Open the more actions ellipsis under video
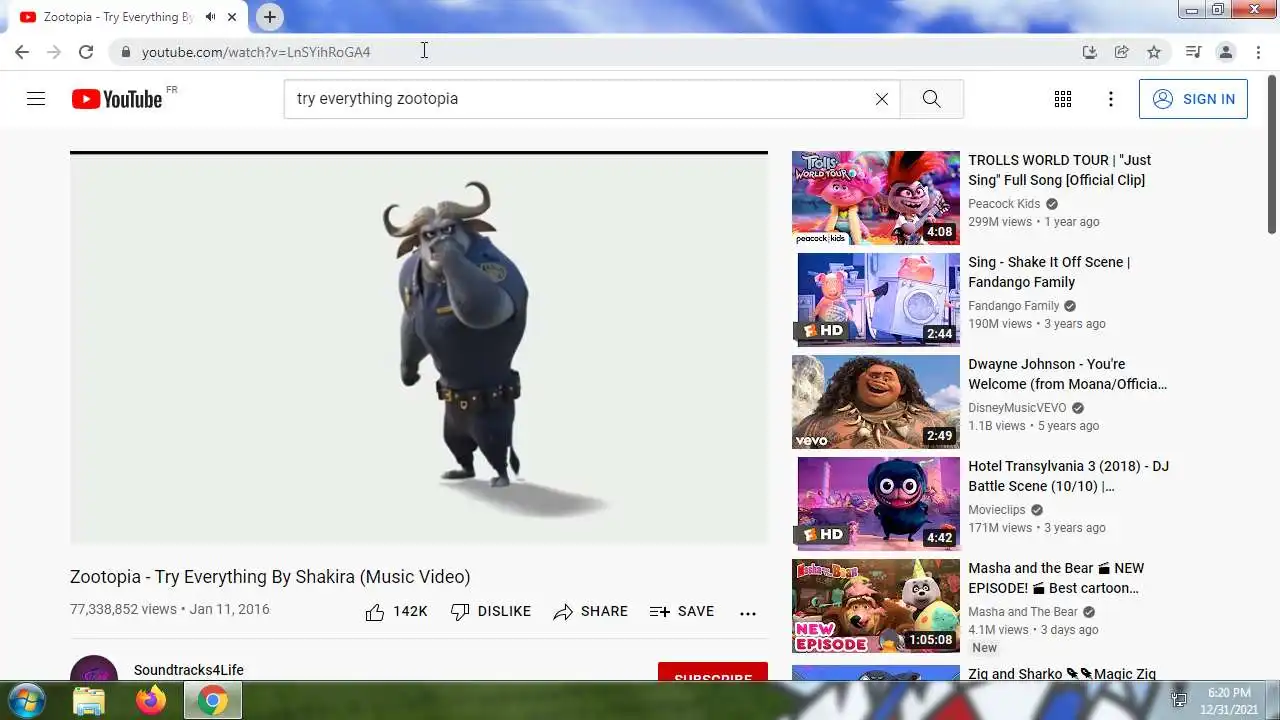 pos(748,613)
